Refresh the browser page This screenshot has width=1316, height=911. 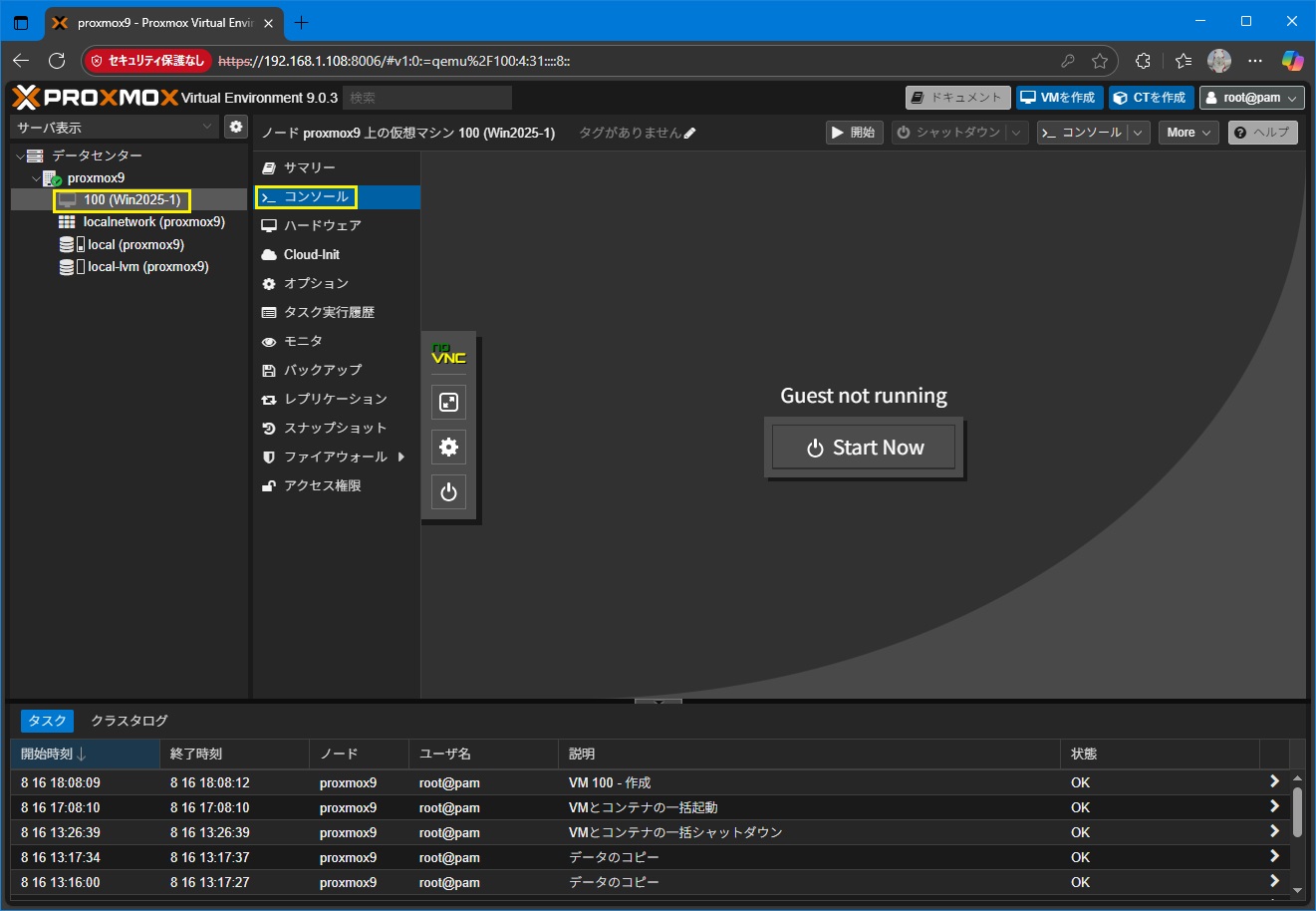click(57, 61)
